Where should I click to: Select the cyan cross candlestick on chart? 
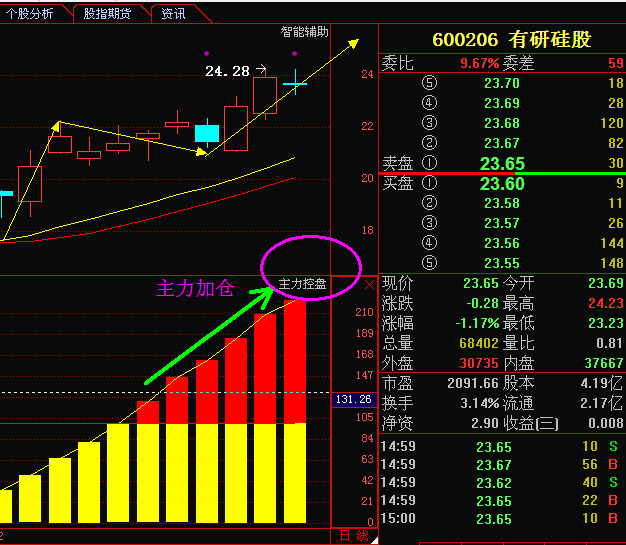[x=295, y=84]
